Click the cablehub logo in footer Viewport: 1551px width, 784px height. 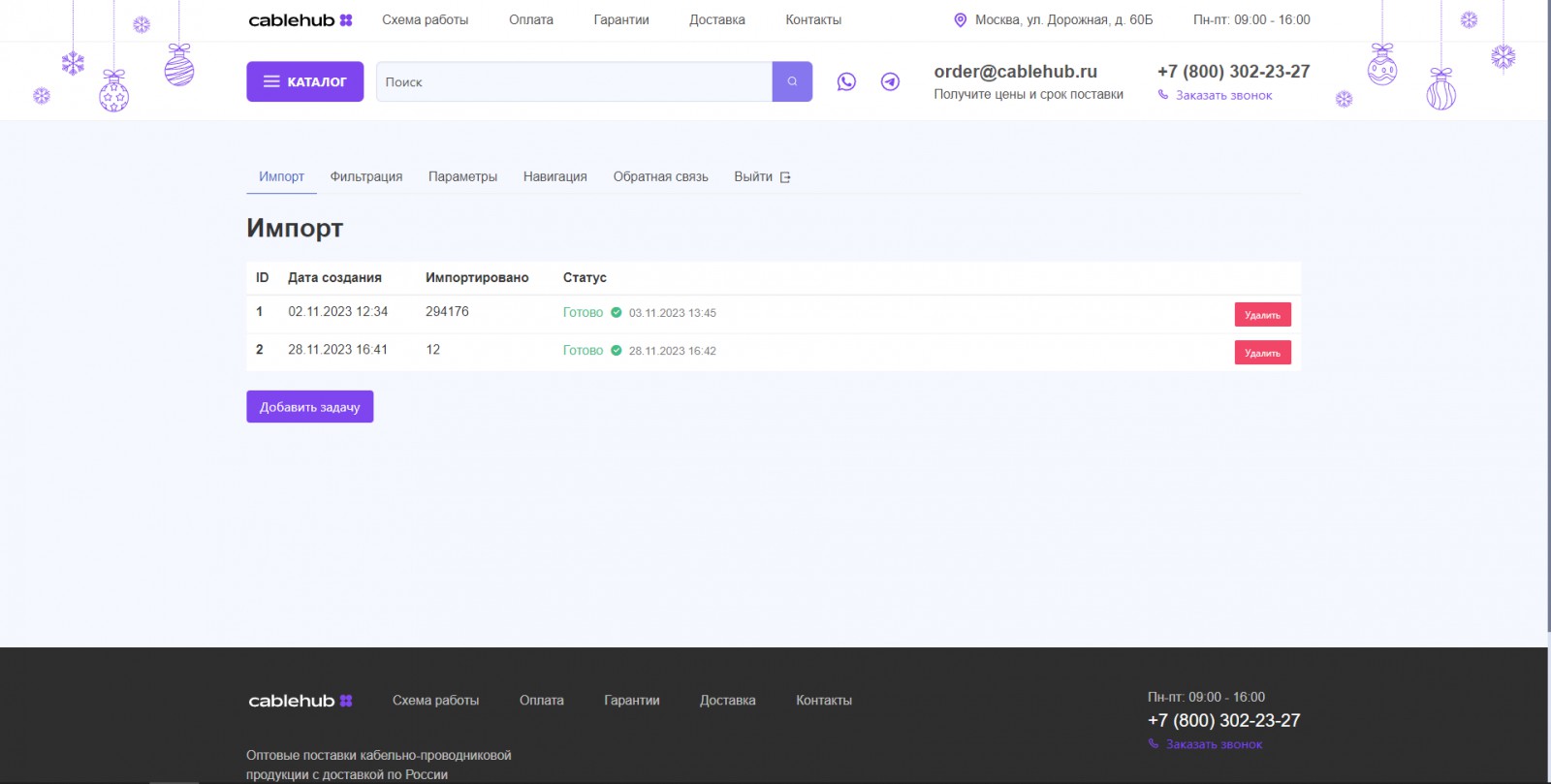click(x=301, y=701)
